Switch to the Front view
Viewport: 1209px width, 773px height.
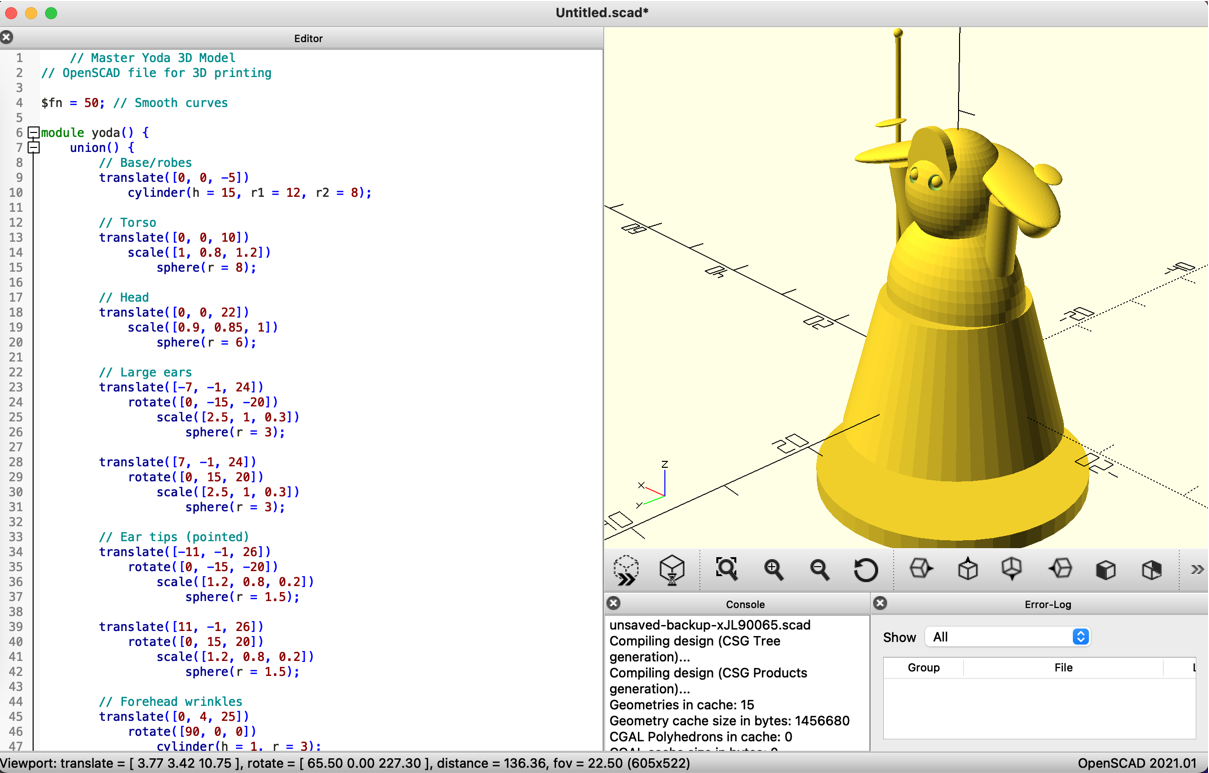1106,570
